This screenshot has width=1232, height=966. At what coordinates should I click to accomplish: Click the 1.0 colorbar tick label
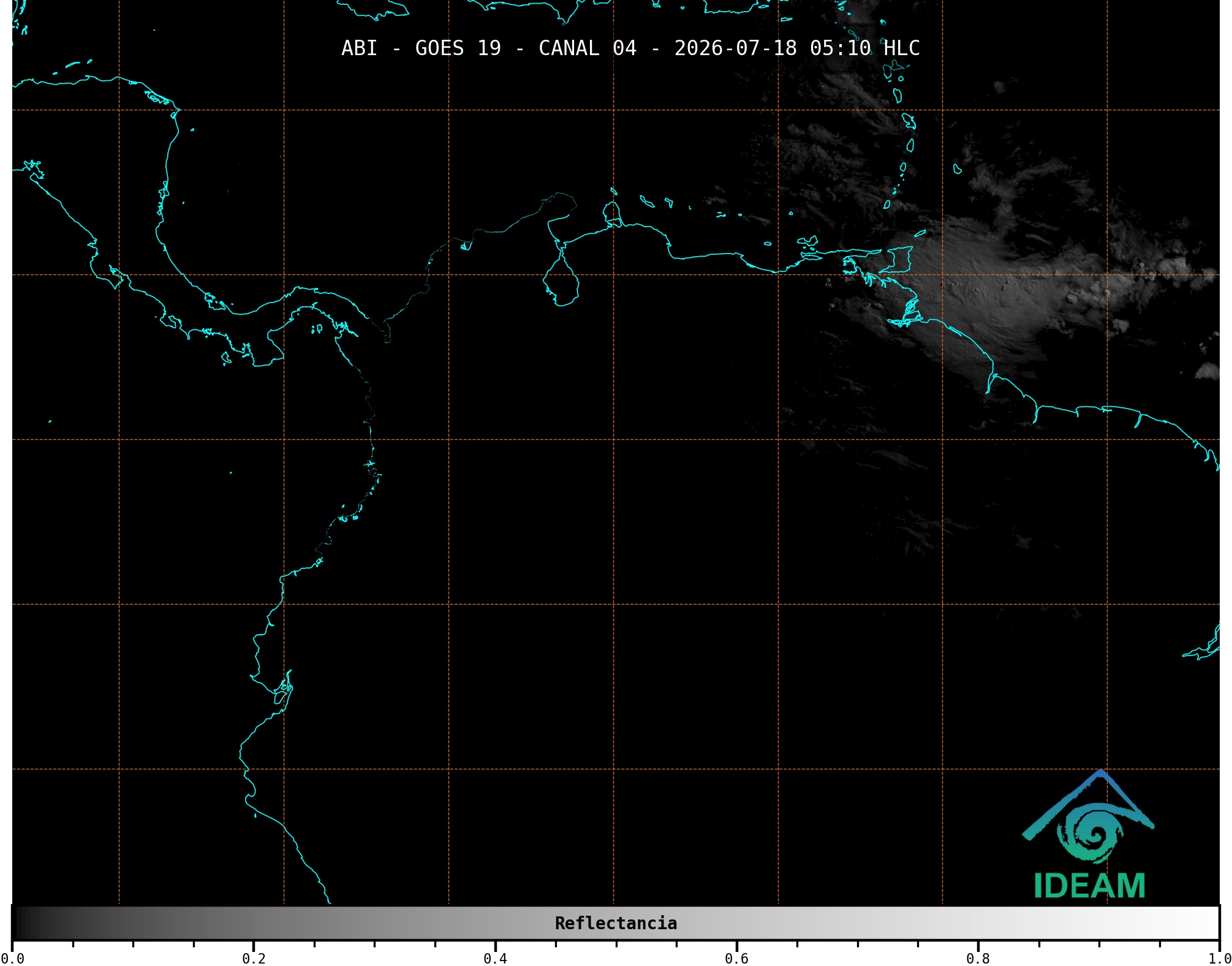(x=1219, y=959)
